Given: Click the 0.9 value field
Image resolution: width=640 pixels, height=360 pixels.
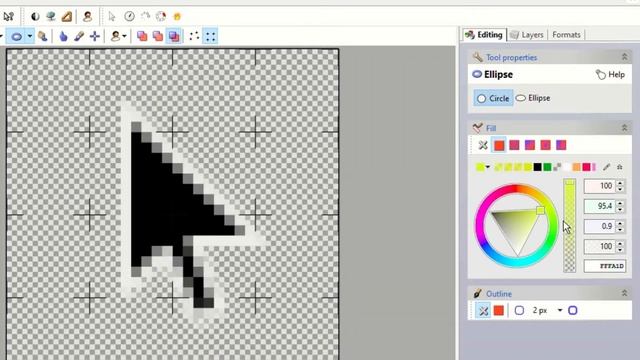Looking at the screenshot, I should 599,226.
